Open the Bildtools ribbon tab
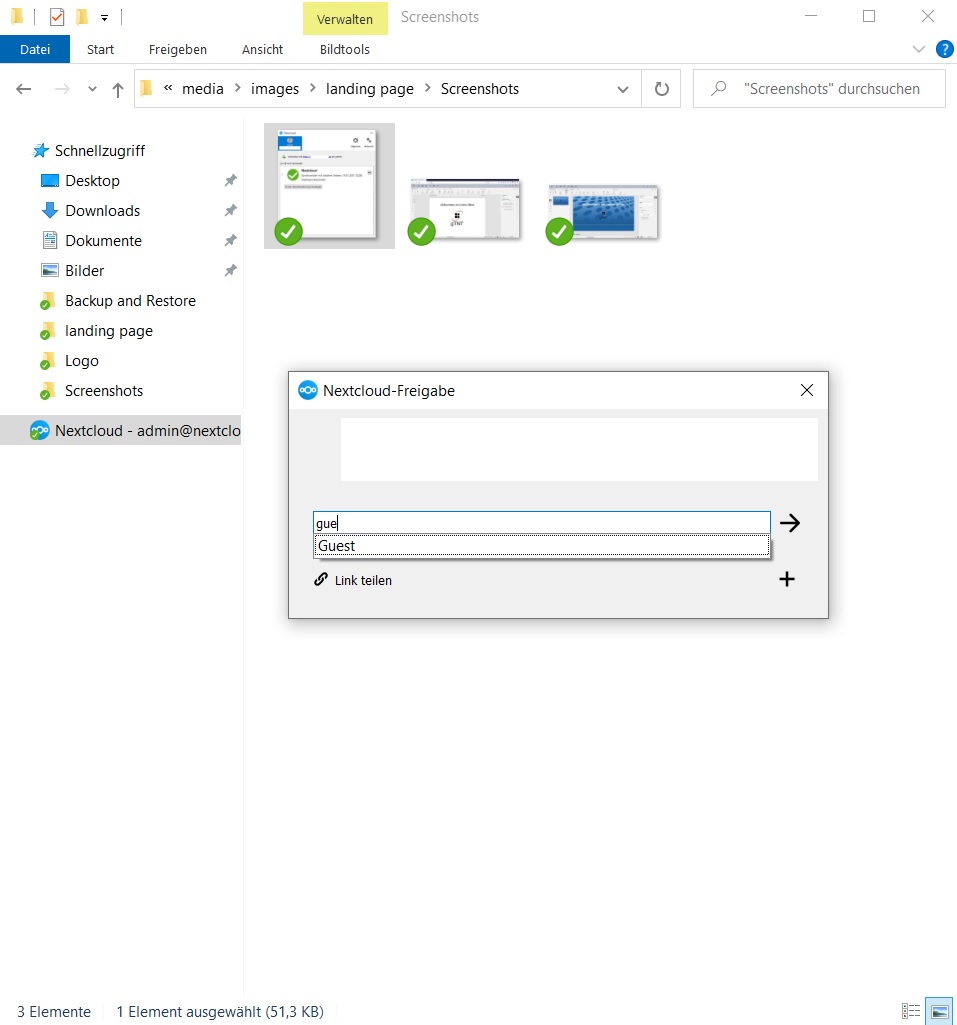Image resolution: width=957 pixels, height=1025 pixels. tap(344, 49)
